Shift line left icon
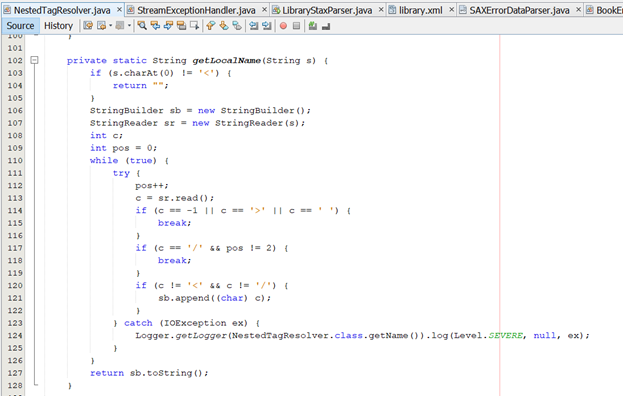 click(253, 26)
